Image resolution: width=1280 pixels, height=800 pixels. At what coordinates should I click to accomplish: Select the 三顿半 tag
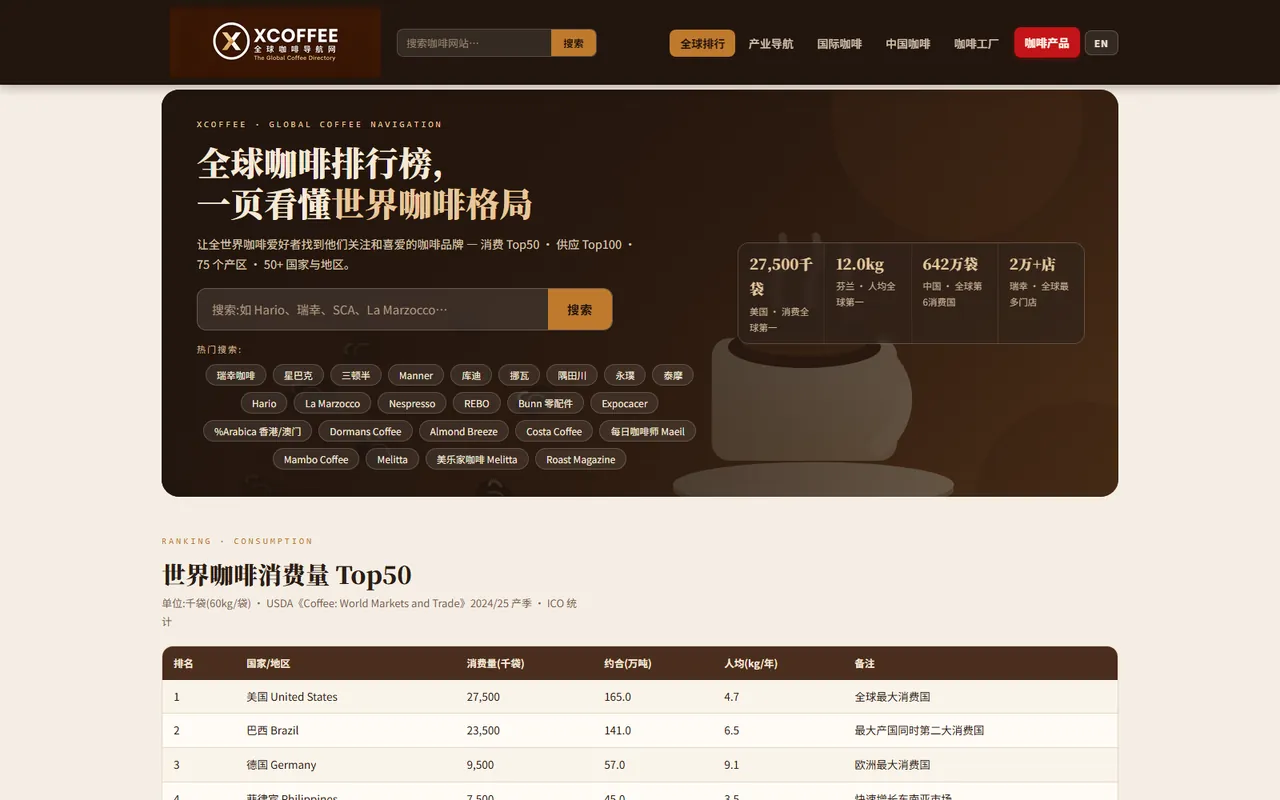tap(356, 375)
